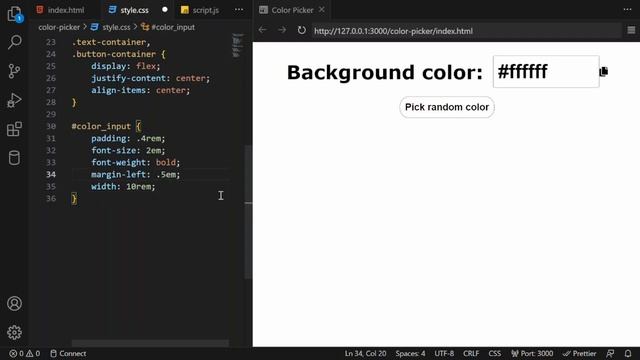
Task: Click the 'font-size: 2em;' code line
Action: point(128,150)
